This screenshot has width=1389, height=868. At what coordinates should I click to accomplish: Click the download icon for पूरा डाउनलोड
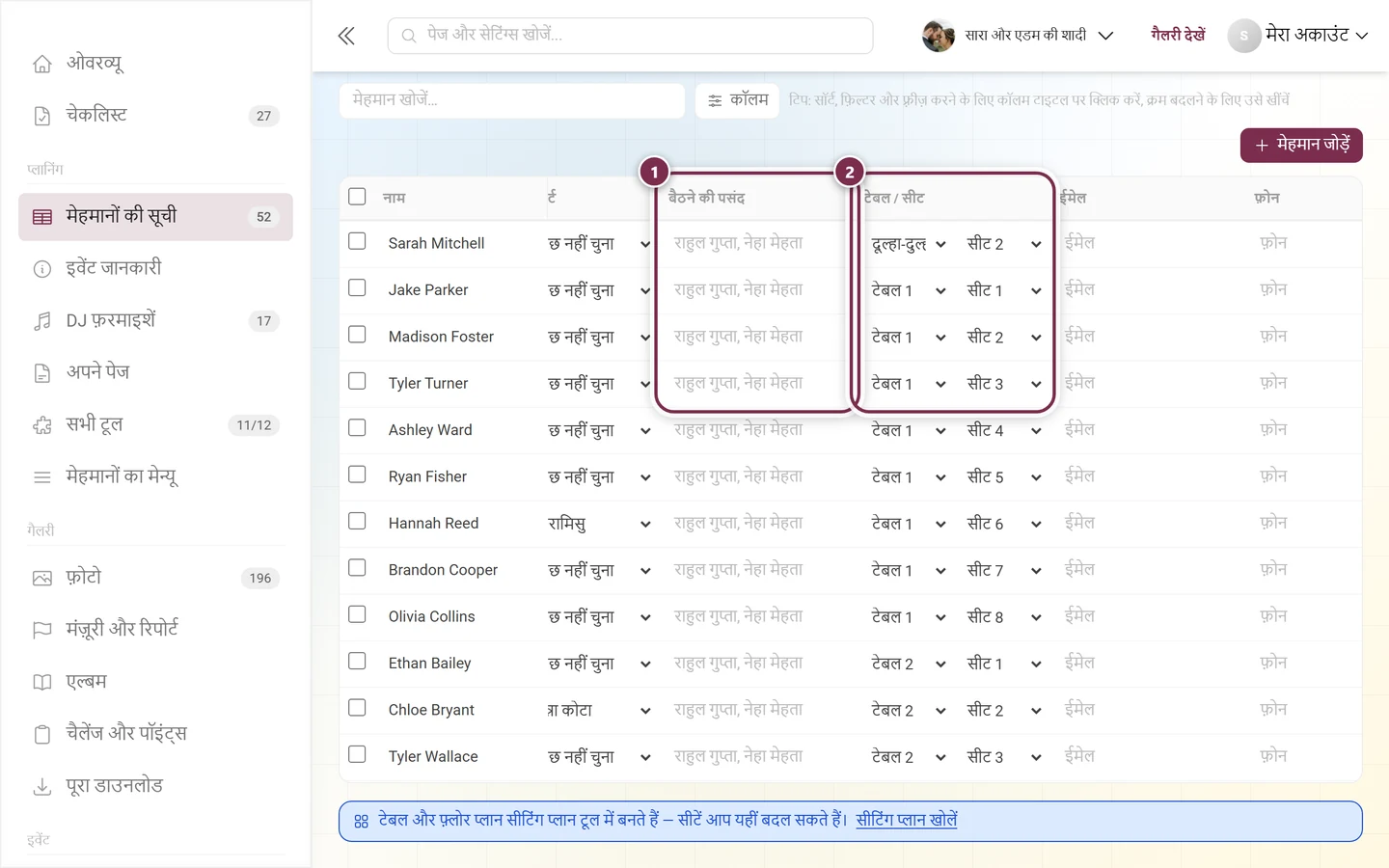[42, 787]
